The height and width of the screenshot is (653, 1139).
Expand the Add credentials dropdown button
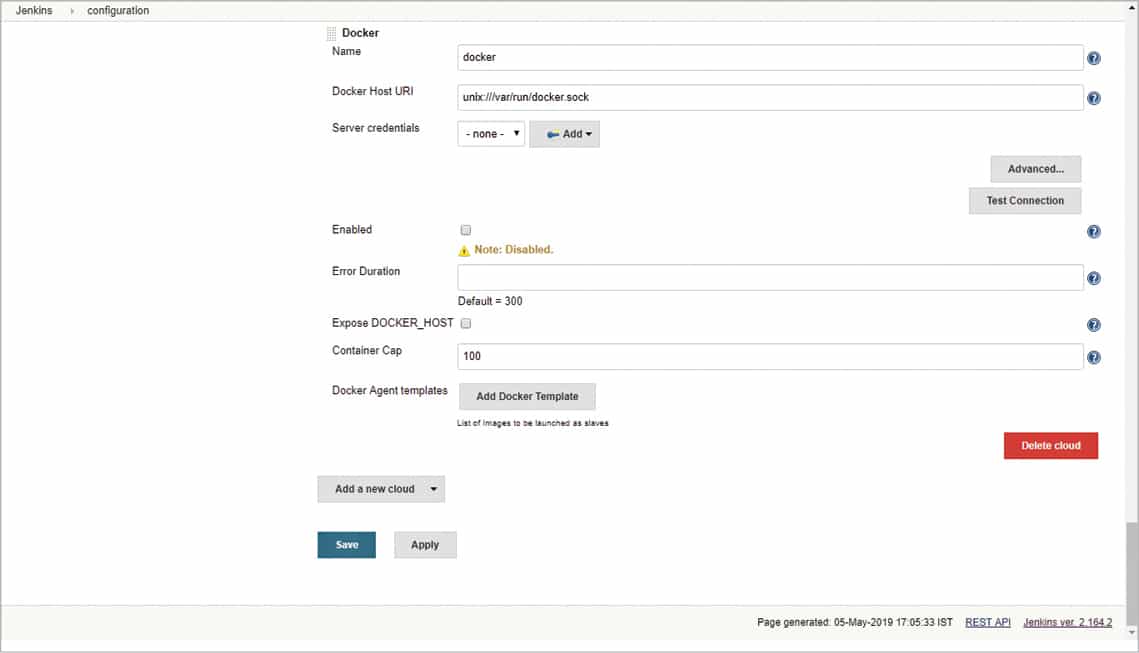click(x=564, y=134)
